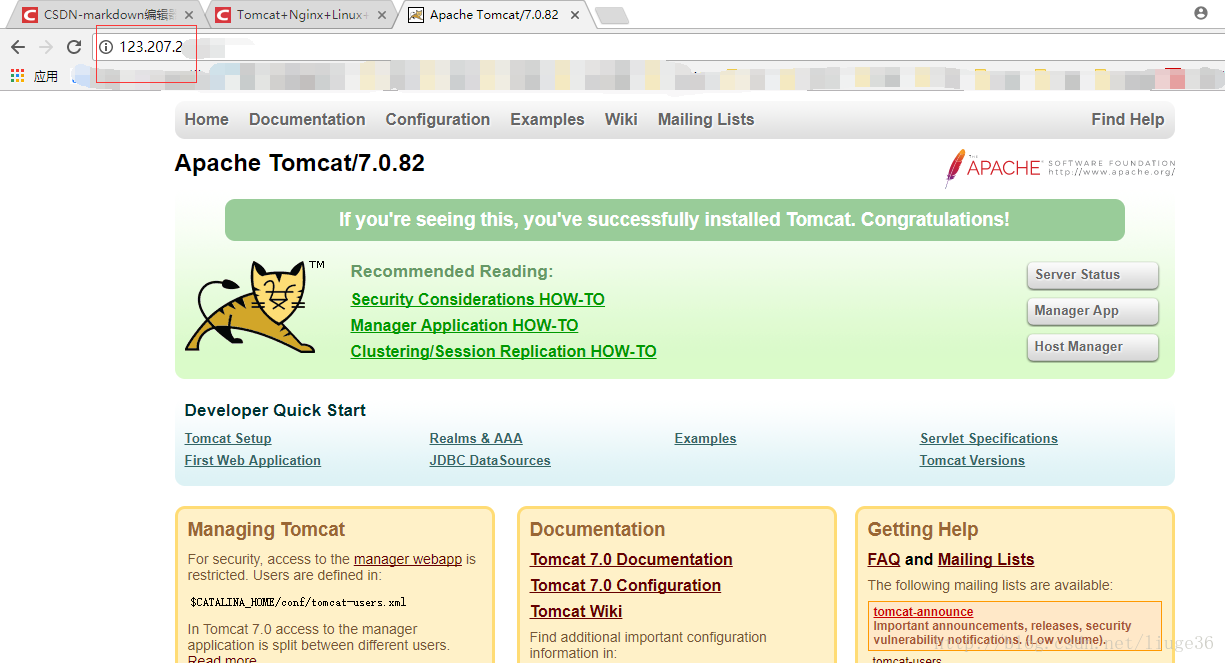Click the Tomcat cat mascot image
1225x663 pixels.
pos(255,306)
